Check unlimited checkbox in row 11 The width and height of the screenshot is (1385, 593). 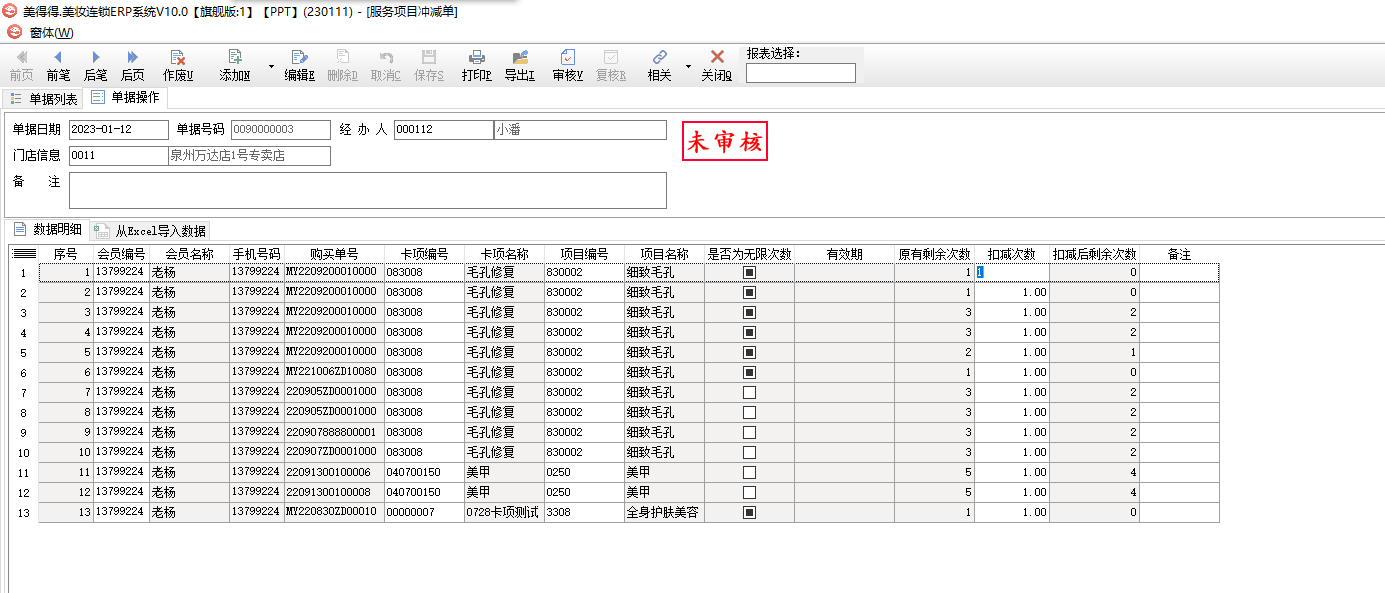[749, 472]
